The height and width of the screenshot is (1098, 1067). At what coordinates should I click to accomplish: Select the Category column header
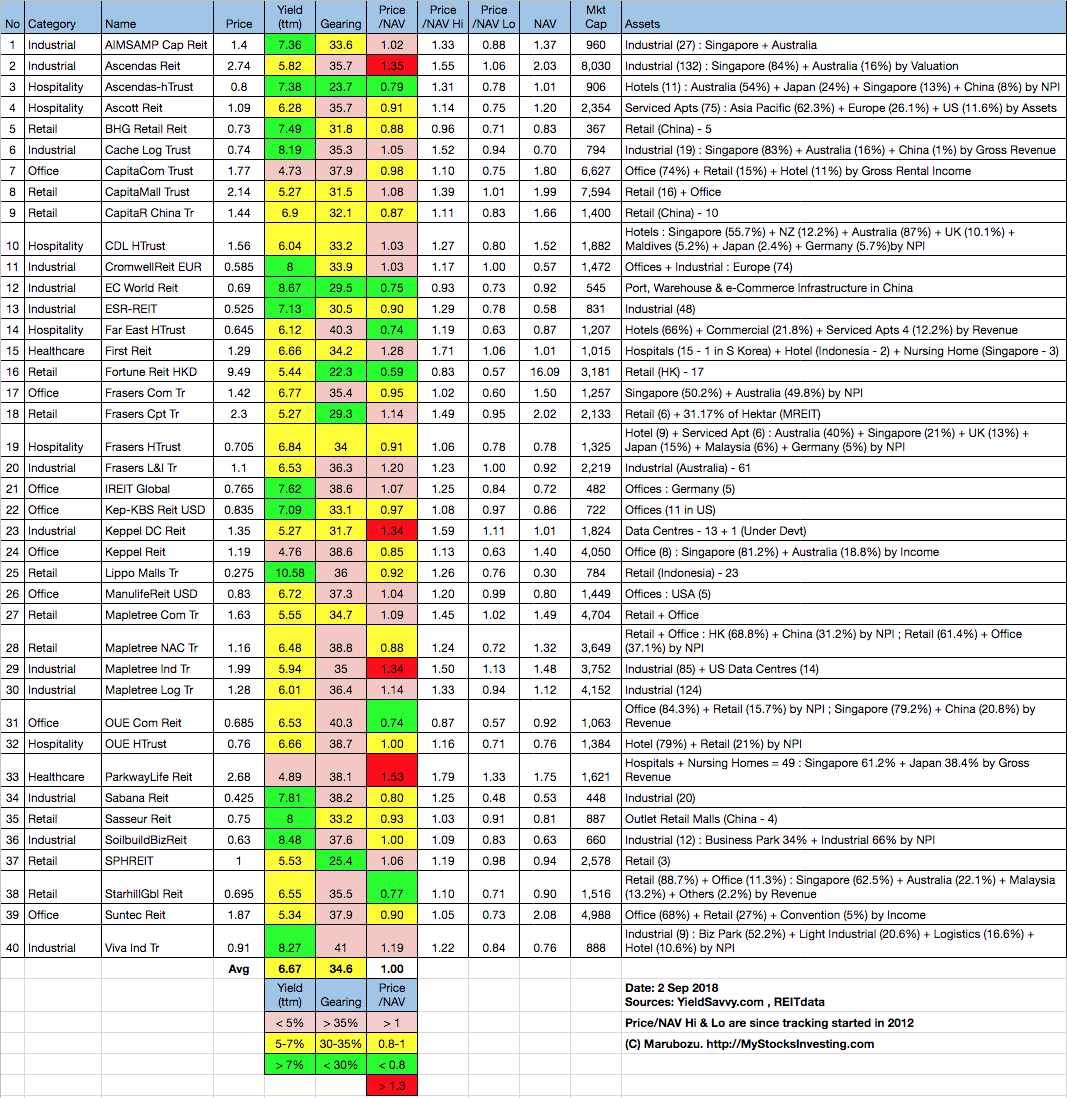tap(63, 17)
